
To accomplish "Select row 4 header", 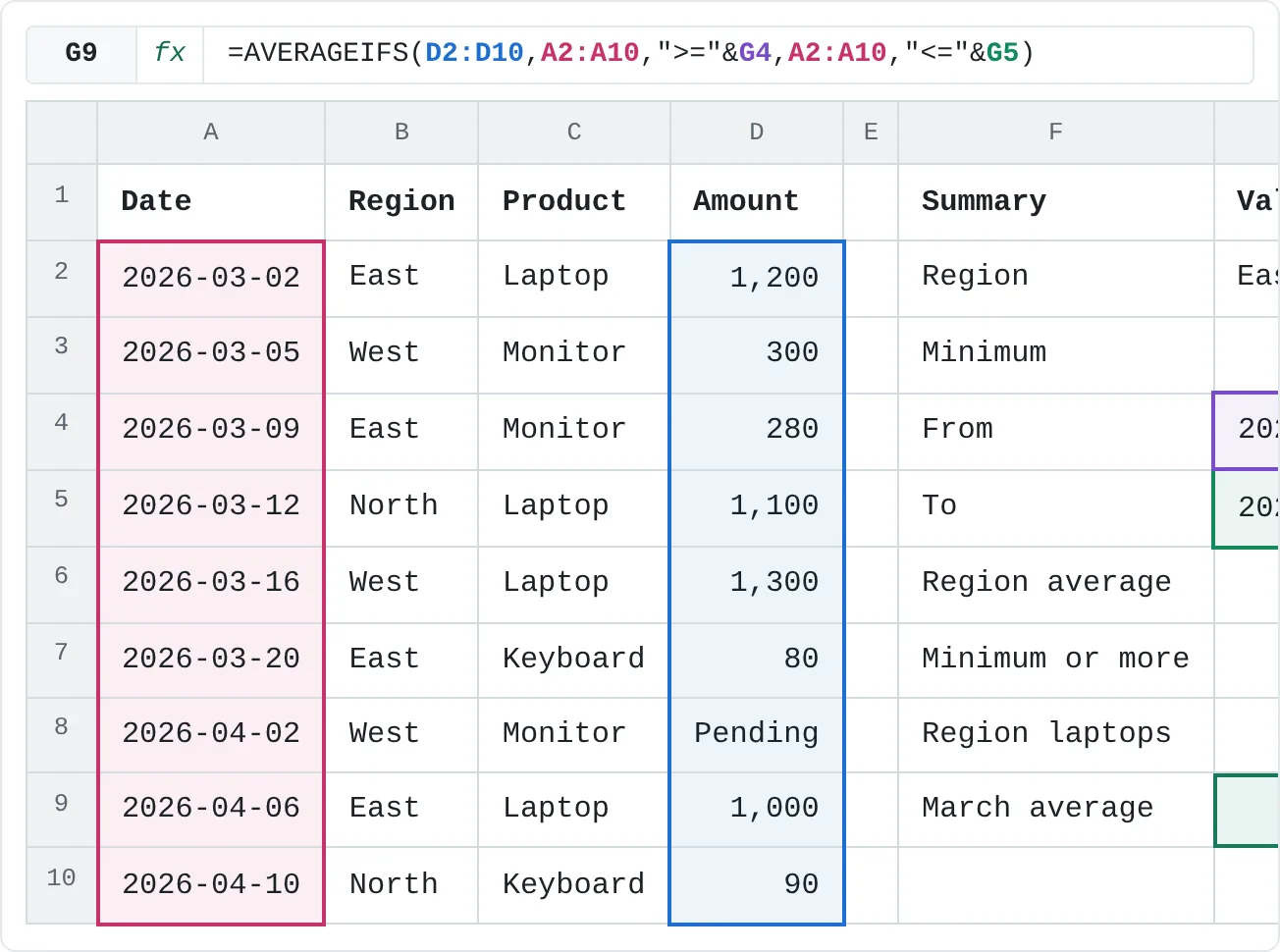I will click(62, 432).
